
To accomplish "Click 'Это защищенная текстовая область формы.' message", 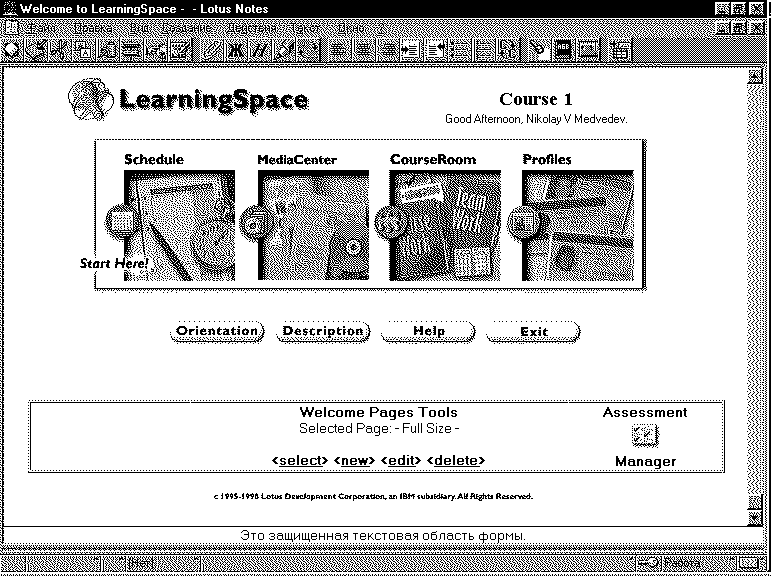I will (x=383, y=535).
